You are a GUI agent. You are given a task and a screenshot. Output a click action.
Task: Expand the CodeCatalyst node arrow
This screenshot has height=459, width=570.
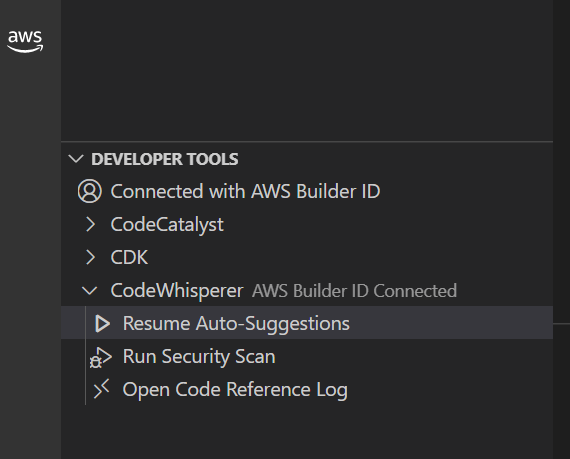[90, 224]
